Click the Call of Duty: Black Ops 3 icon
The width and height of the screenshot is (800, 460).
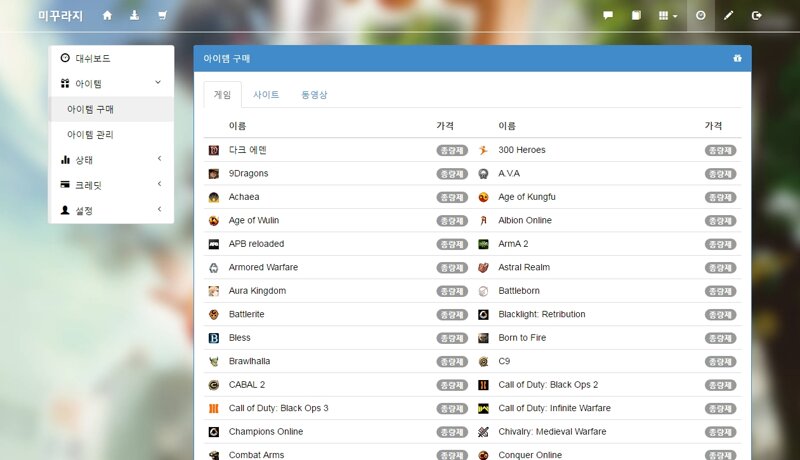tap(214, 408)
